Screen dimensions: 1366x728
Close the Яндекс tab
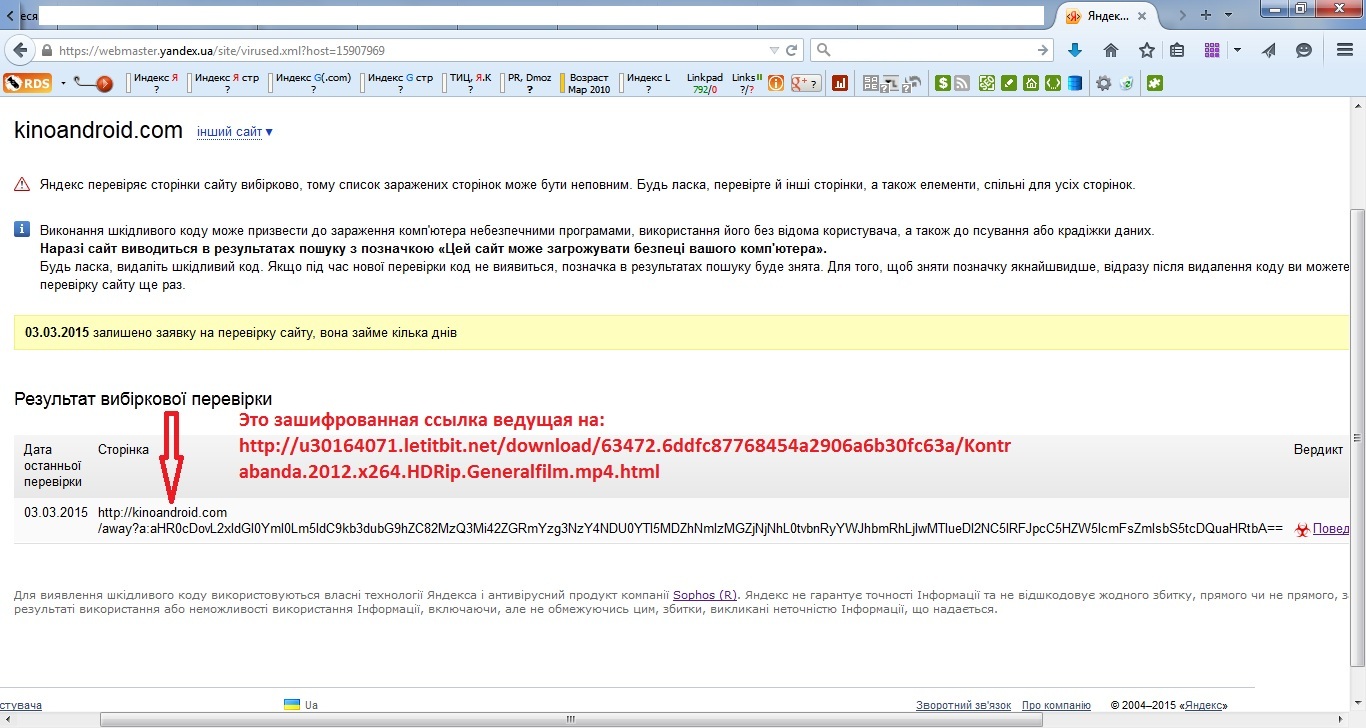[x=1143, y=16]
